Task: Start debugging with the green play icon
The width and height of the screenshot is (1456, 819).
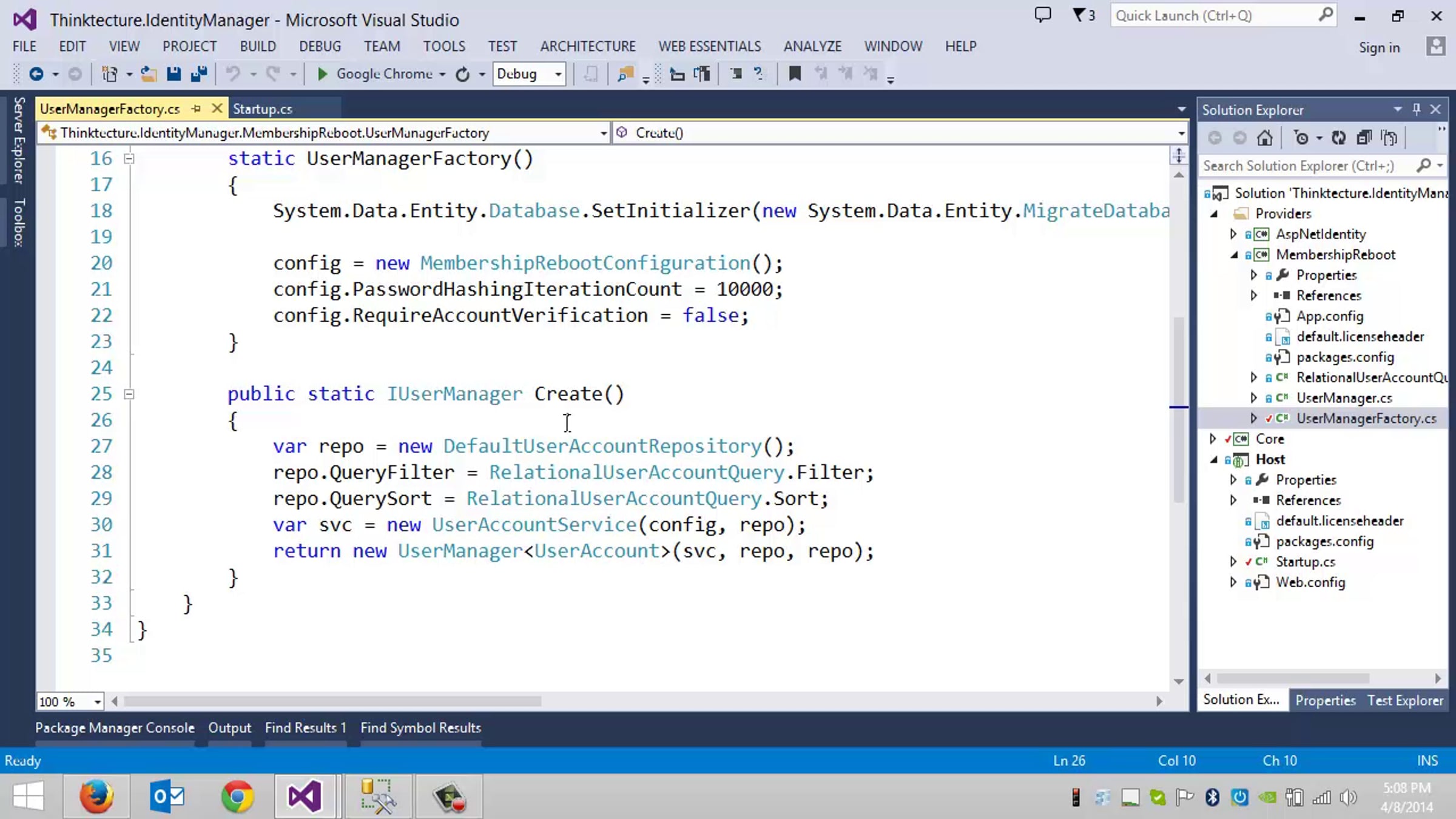Action: pos(322,74)
